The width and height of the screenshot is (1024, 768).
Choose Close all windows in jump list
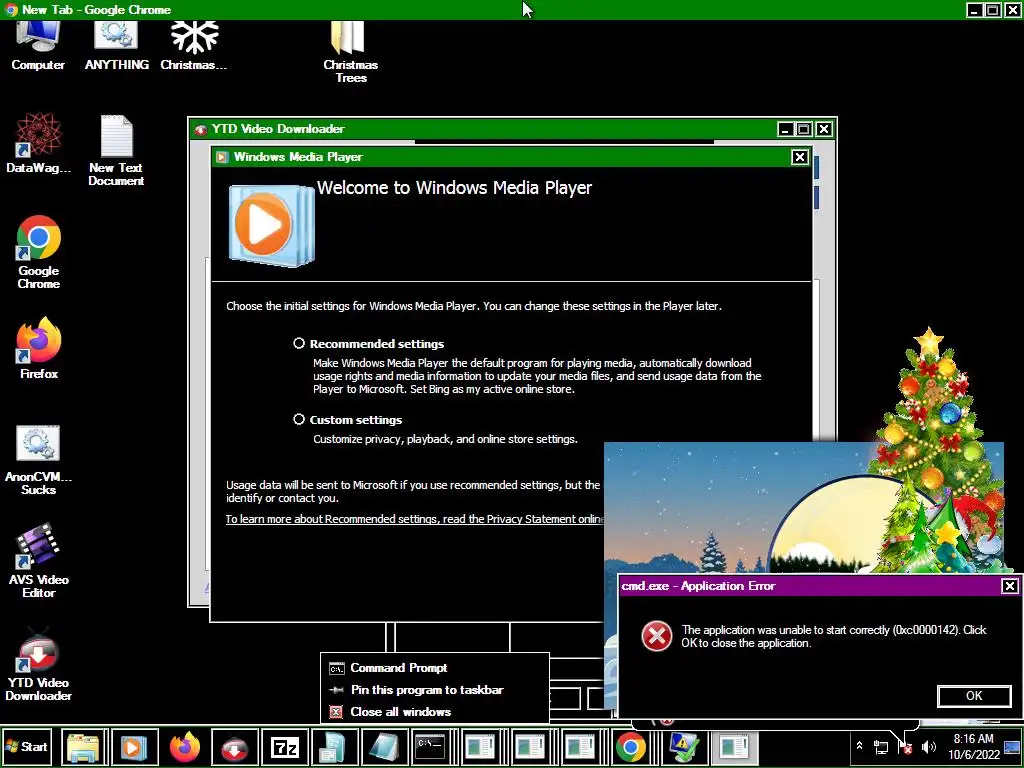(435, 712)
